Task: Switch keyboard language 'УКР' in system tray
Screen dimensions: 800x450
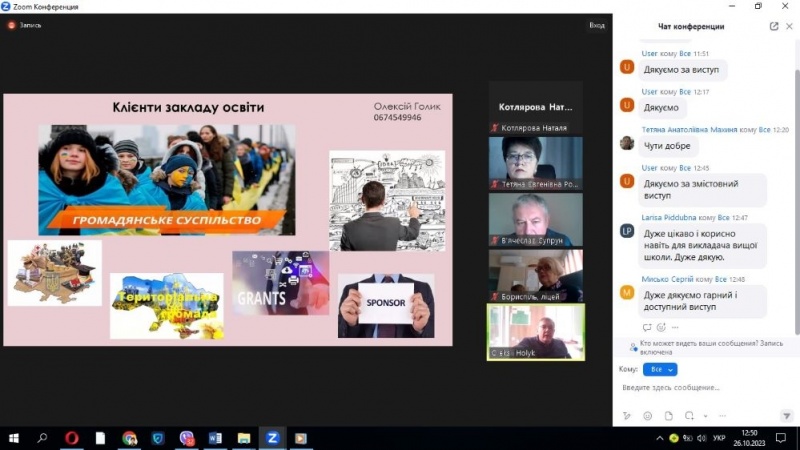Action: pos(717,438)
